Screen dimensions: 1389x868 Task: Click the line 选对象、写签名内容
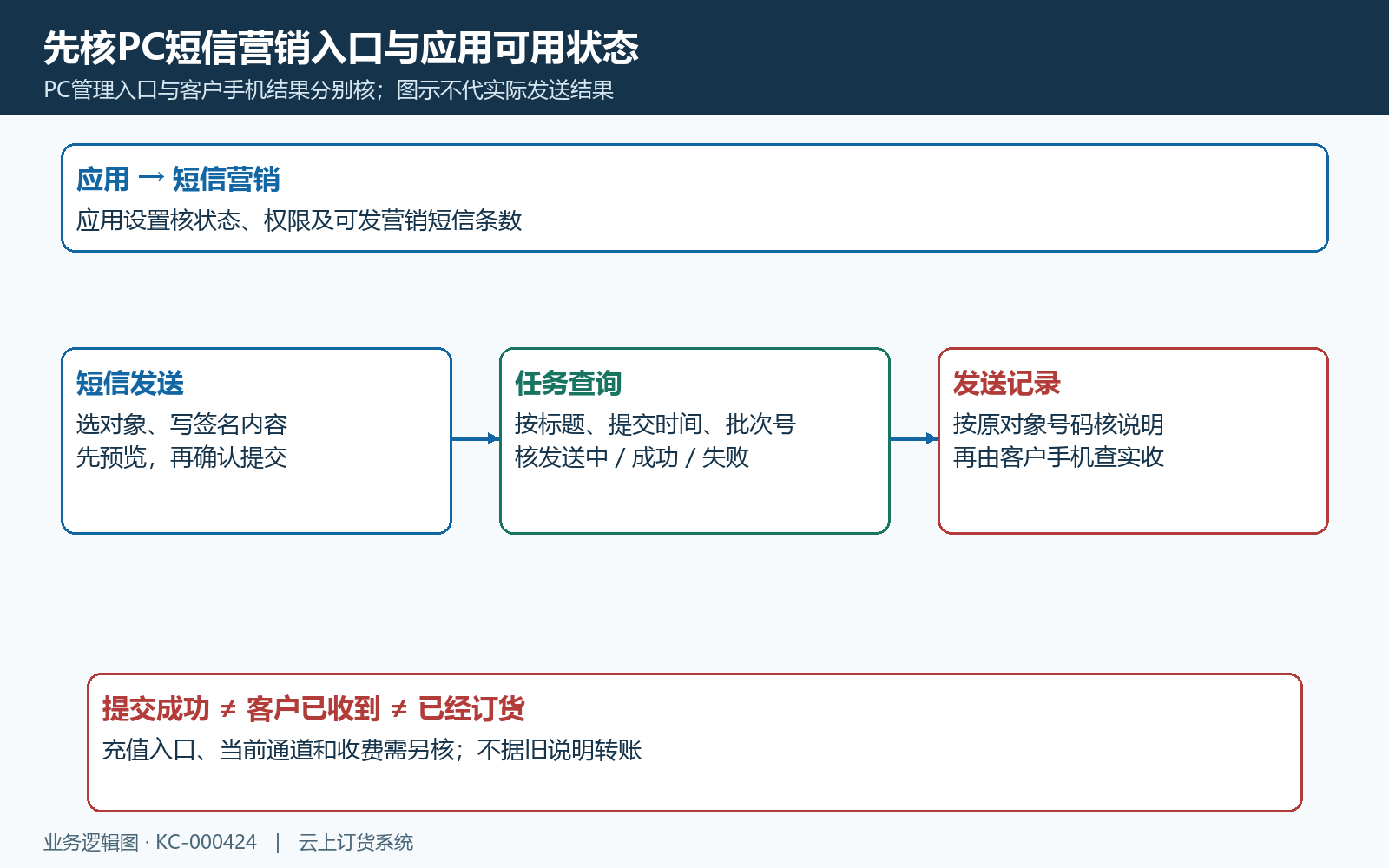coord(181,424)
